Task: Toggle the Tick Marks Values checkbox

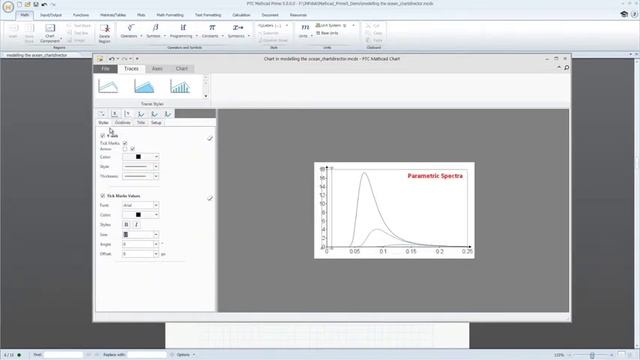Action: [102, 196]
